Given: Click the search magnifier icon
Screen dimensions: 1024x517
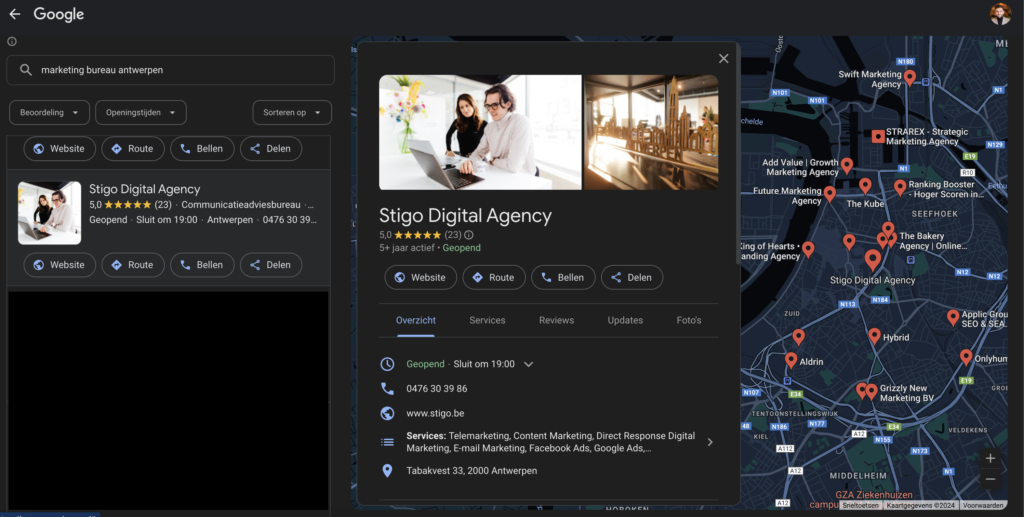Looking at the screenshot, I should (25, 70).
